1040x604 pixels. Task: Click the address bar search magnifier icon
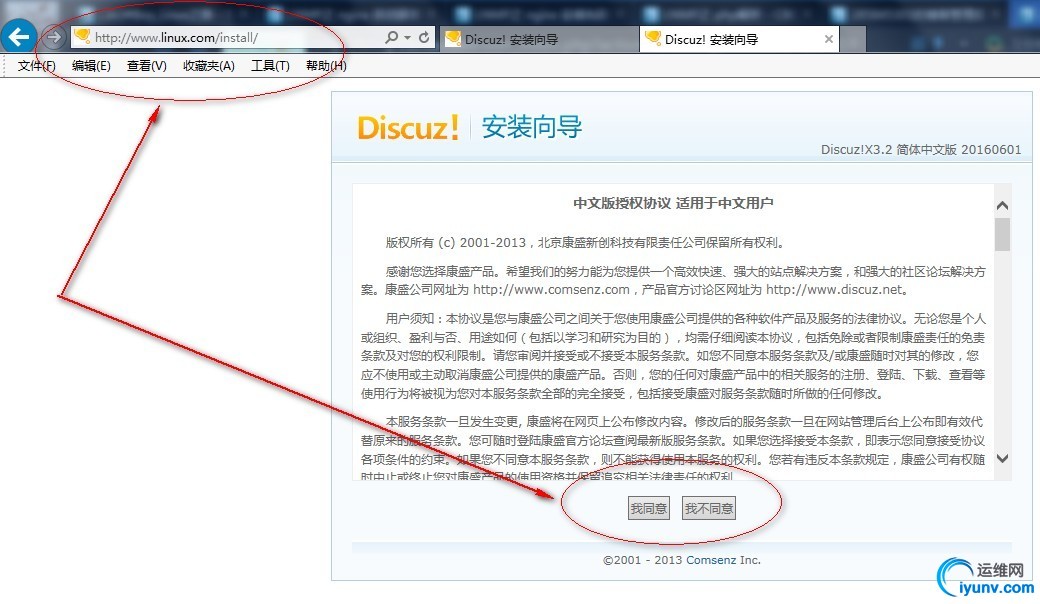(x=392, y=38)
